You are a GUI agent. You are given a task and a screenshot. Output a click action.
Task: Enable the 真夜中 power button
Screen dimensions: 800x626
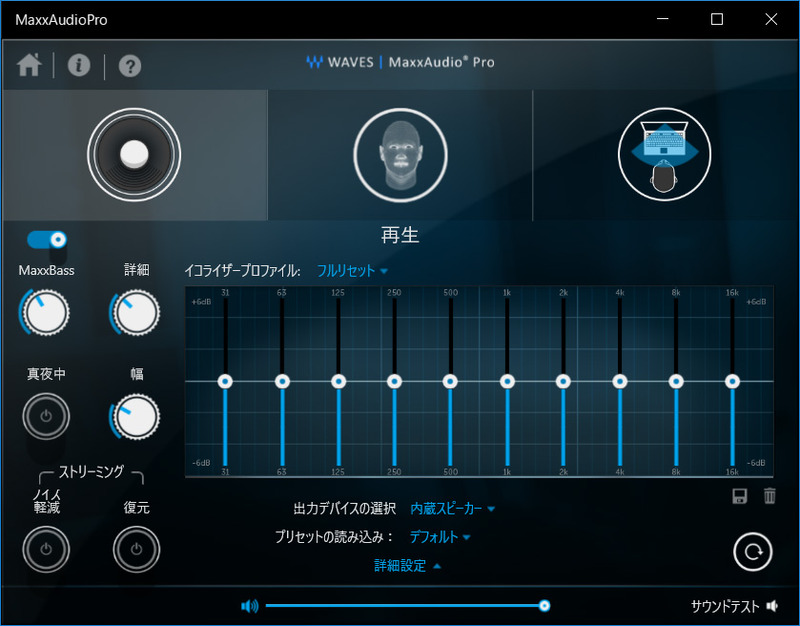pos(46,416)
